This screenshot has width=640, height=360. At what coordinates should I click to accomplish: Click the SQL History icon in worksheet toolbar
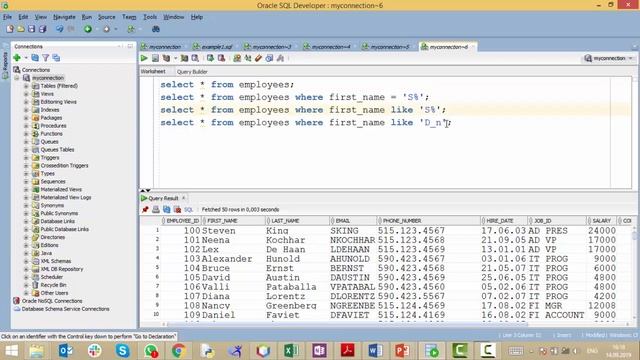[x=269, y=58]
